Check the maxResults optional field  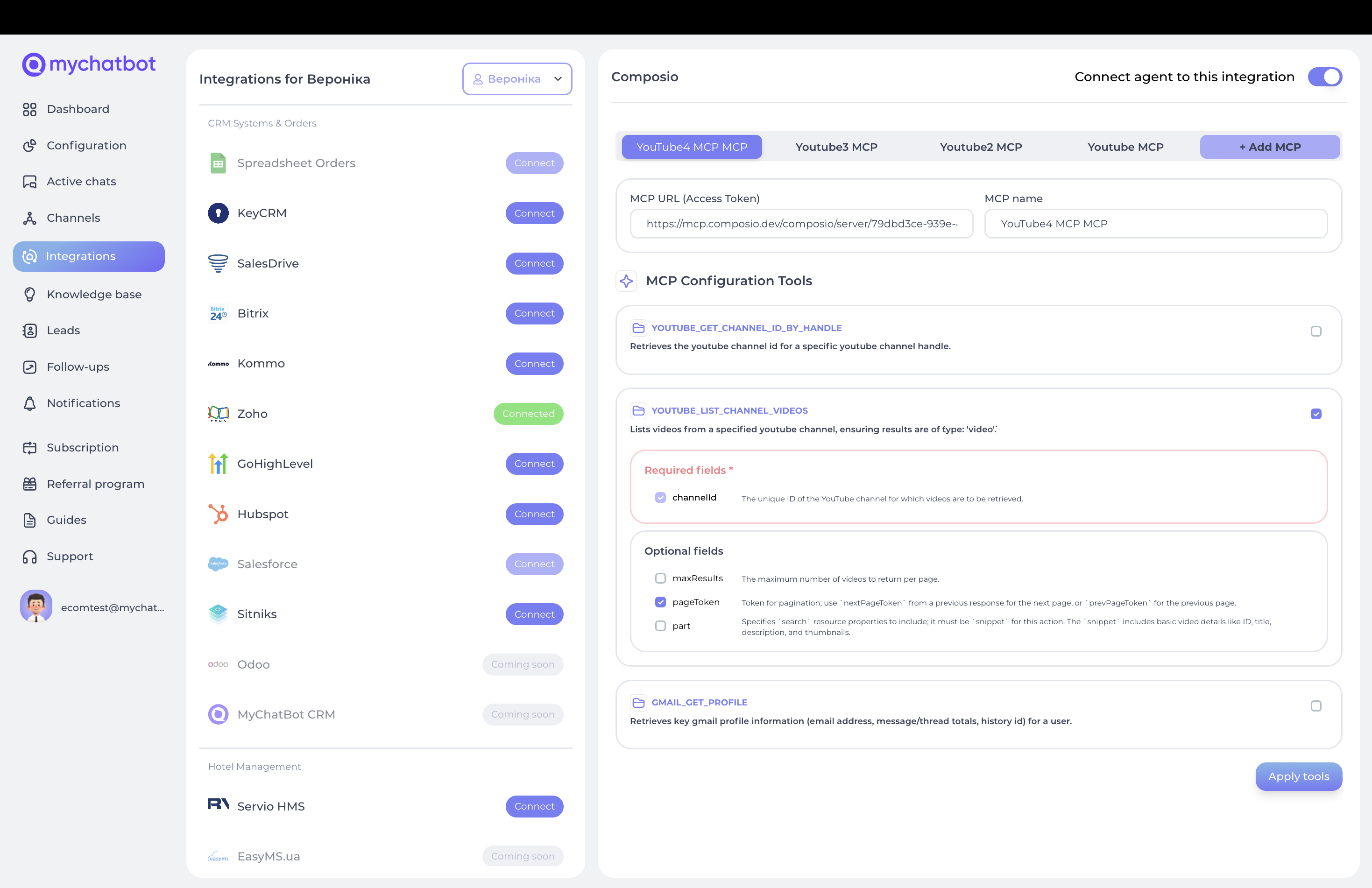coord(660,578)
